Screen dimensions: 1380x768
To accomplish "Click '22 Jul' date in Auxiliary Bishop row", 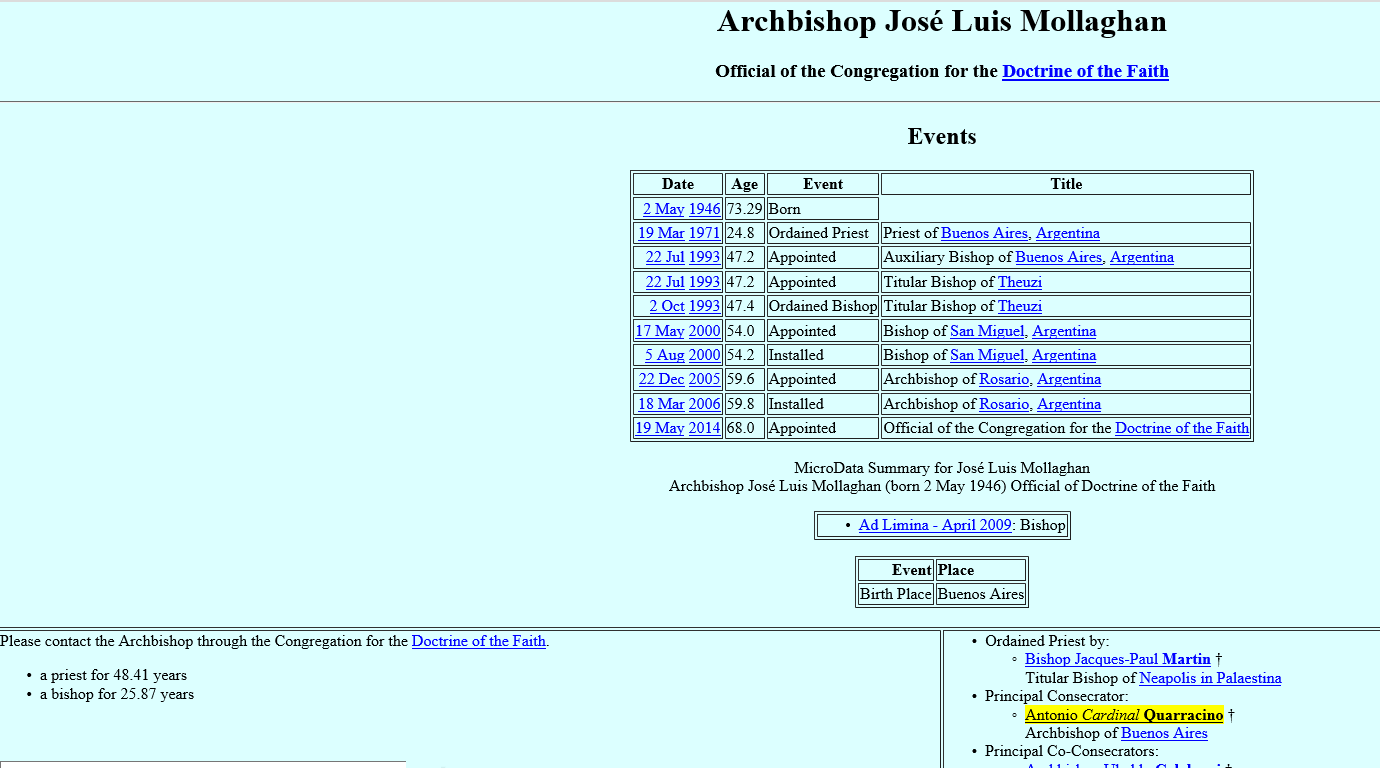I will tap(665, 257).
